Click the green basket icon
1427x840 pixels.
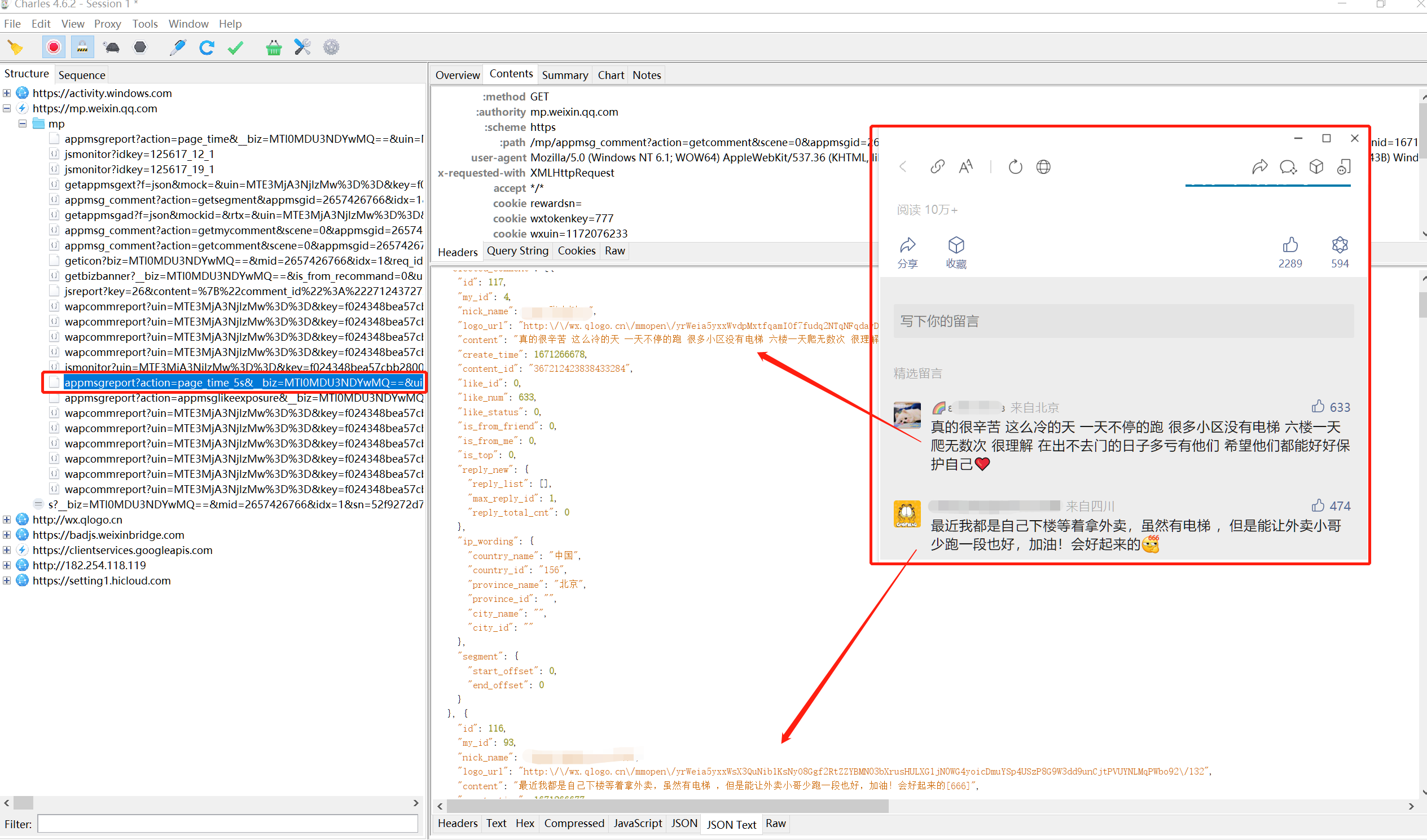pyautogui.click(x=274, y=47)
